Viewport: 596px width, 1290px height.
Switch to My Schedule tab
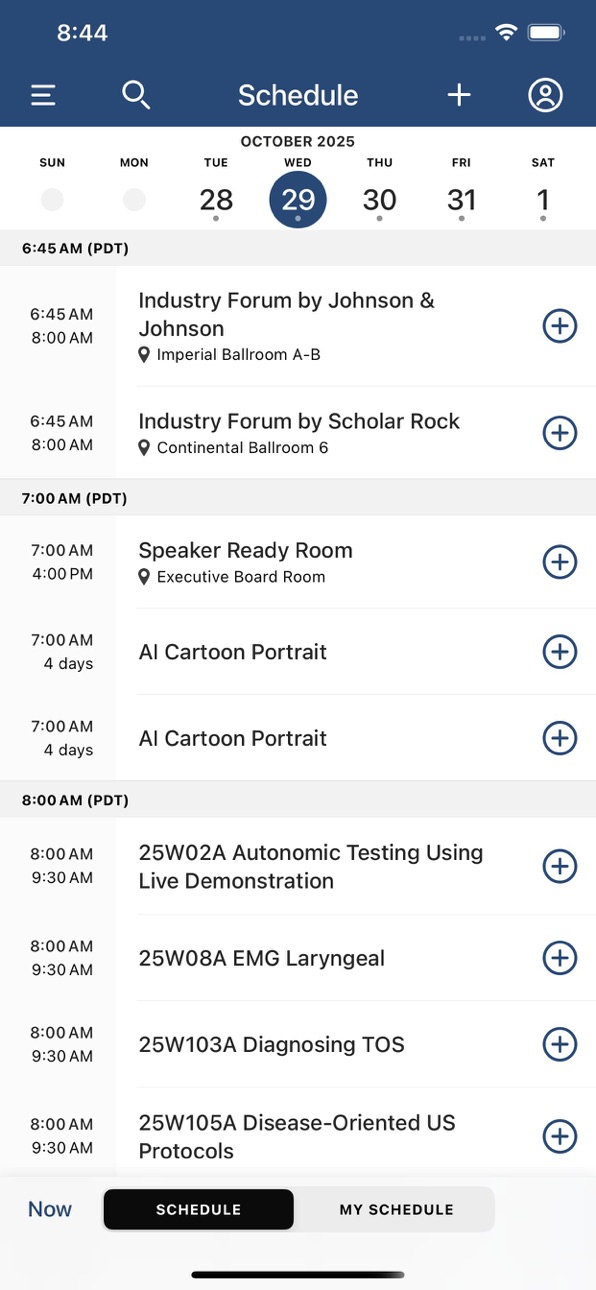(x=396, y=1209)
